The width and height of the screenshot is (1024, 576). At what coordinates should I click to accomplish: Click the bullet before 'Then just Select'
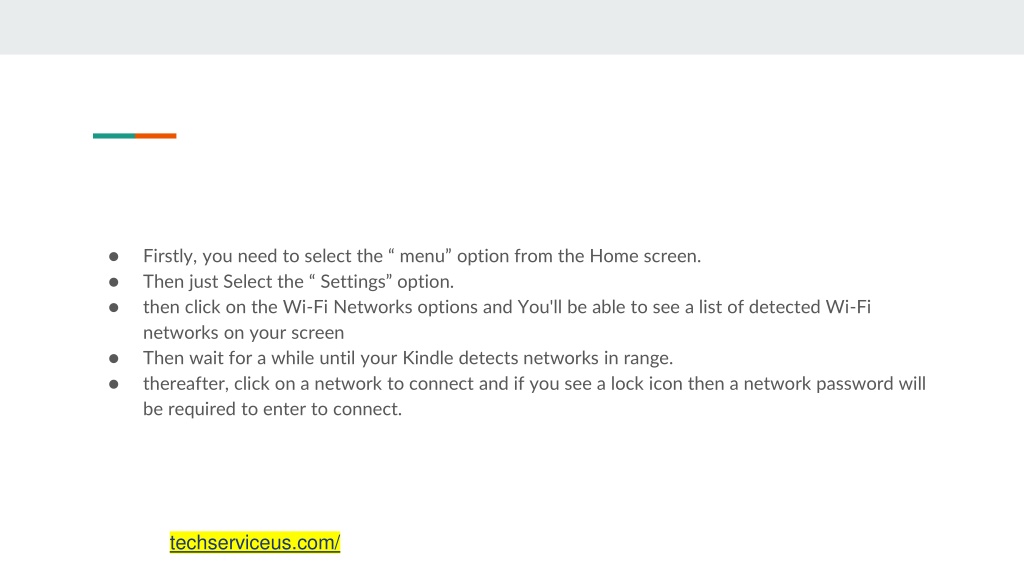click(114, 282)
